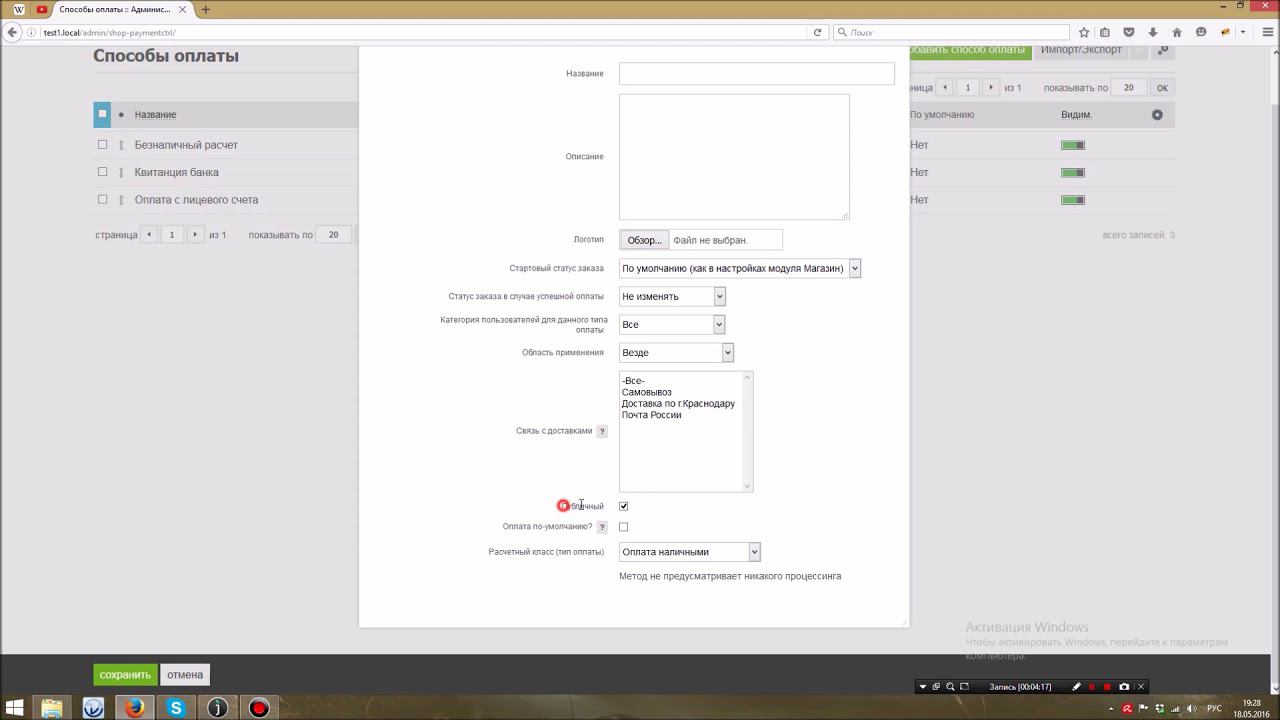This screenshot has width=1280, height=720.
Task: Click the drag handle for Безналичный расчет
Action: (x=121, y=145)
